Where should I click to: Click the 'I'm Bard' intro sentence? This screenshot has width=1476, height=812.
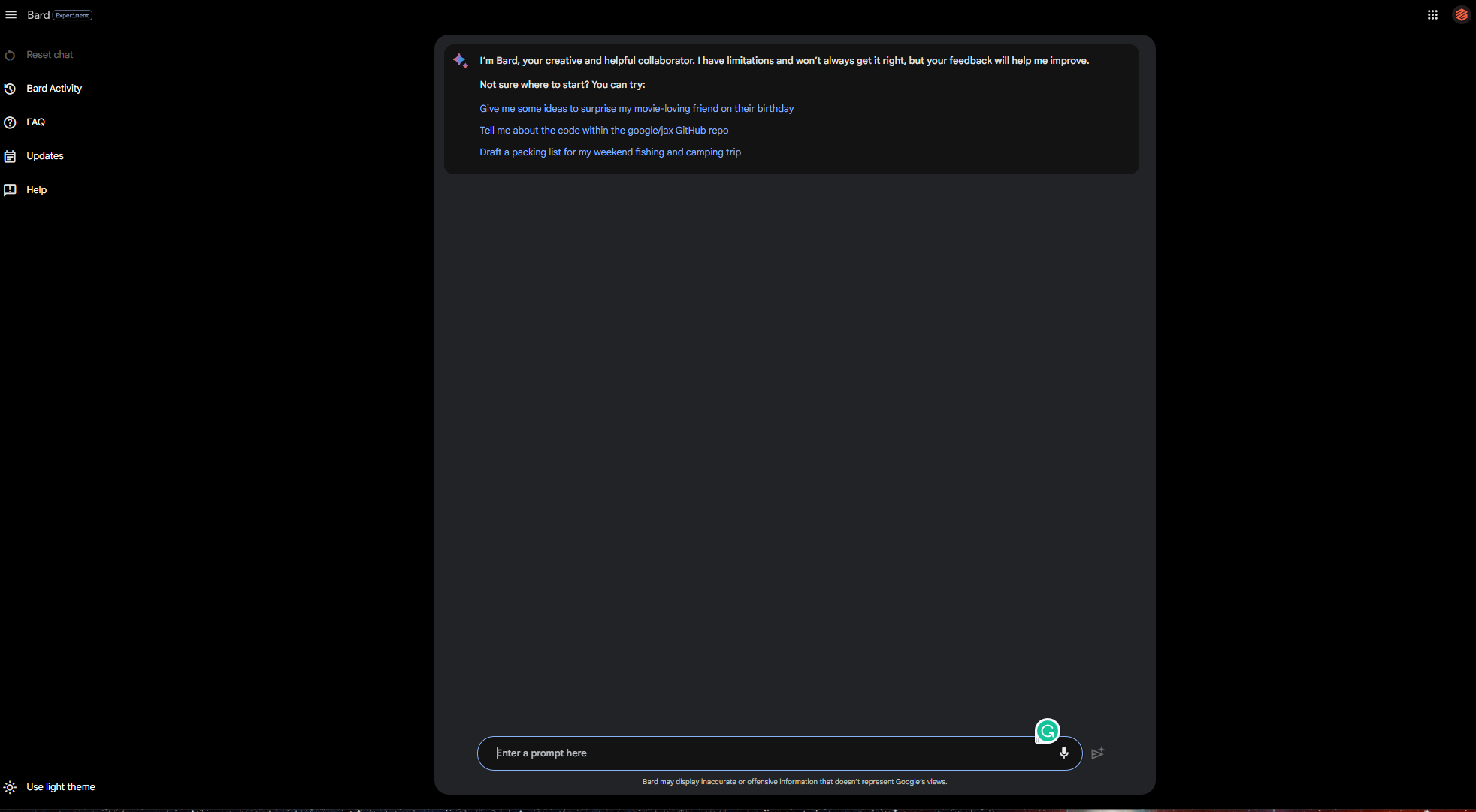[x=784, y=61]
